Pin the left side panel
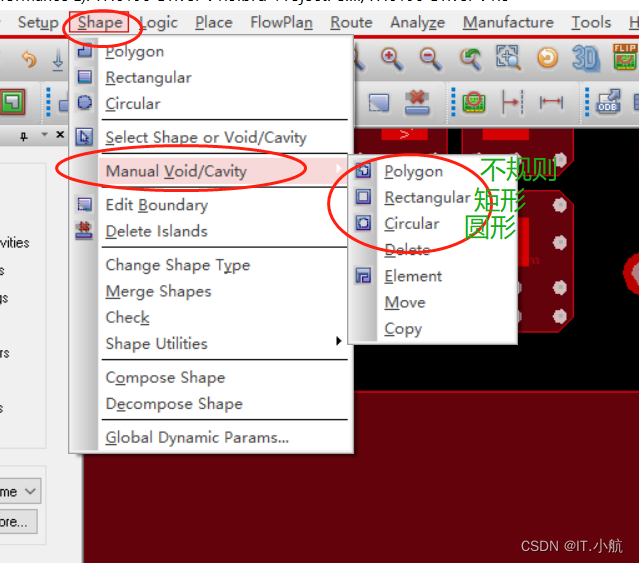The height and width of the screenshot is (563, 639). [x=24, y=136]
